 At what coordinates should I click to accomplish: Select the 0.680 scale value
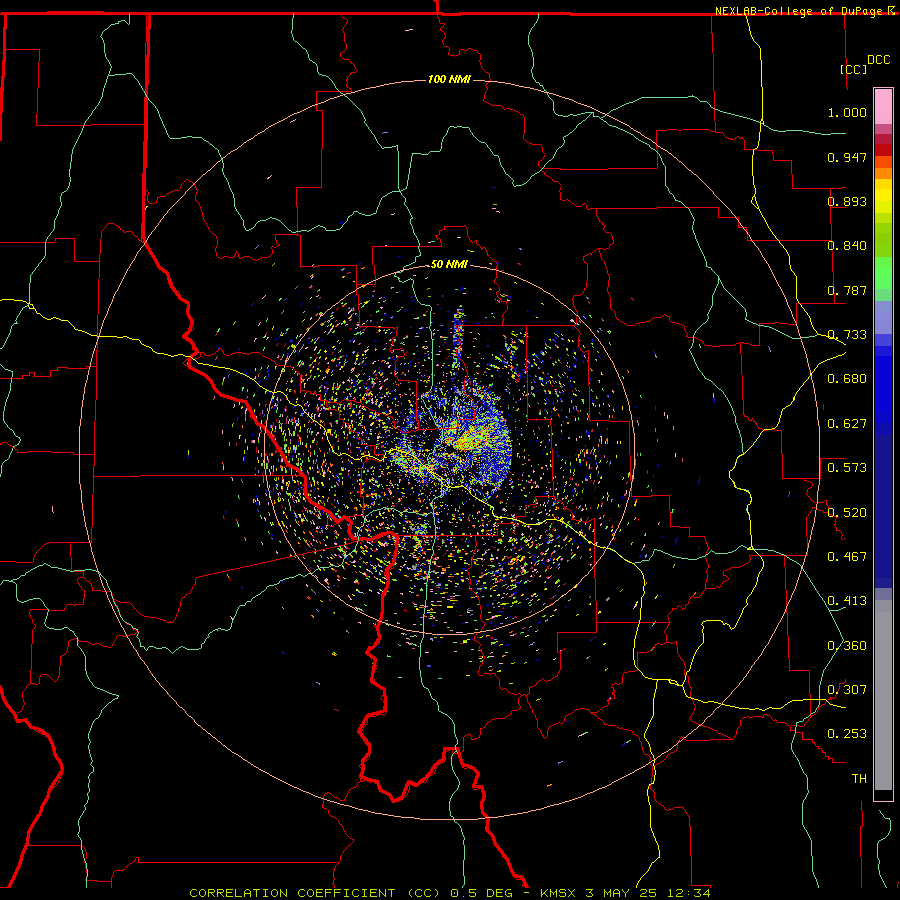[847, 379]
